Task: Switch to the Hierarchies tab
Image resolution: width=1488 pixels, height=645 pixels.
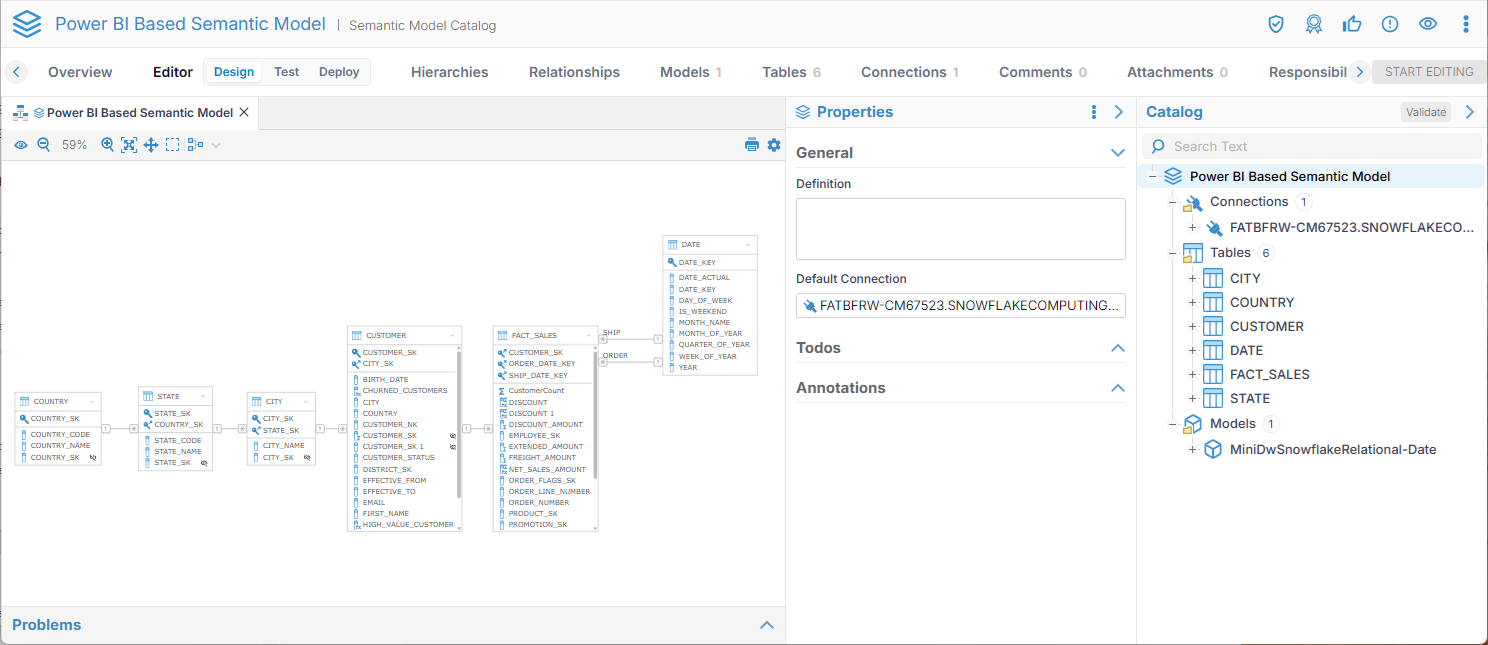Action: [x=449, y=72]
